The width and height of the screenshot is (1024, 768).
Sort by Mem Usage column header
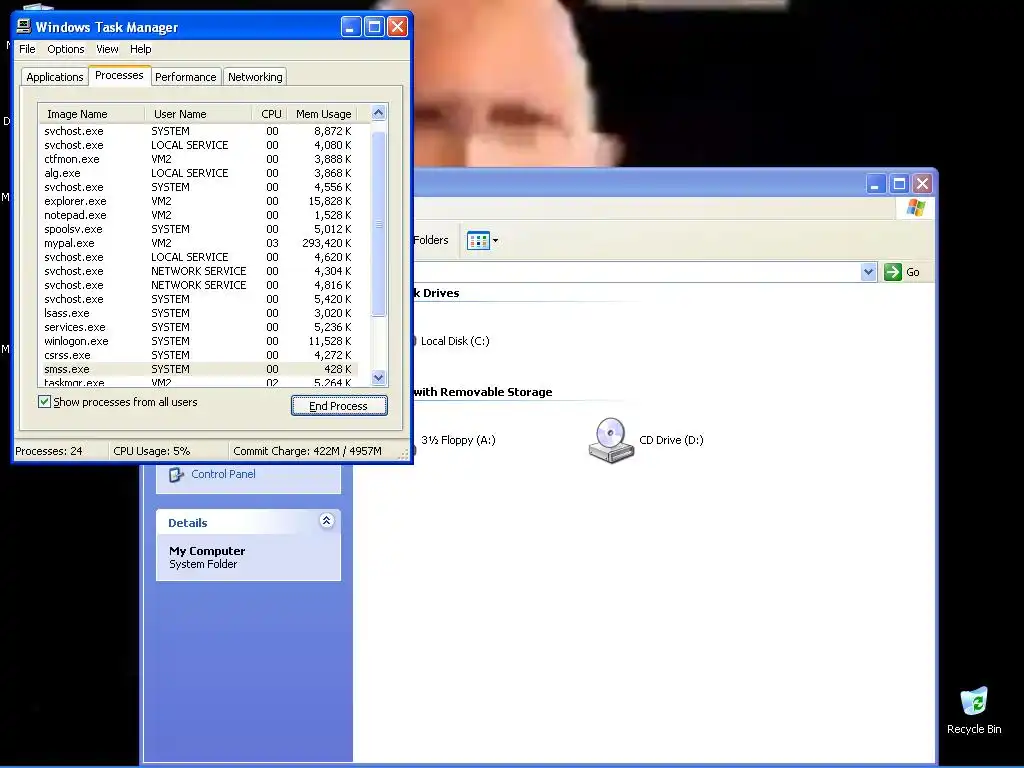(x=323, y=114)
